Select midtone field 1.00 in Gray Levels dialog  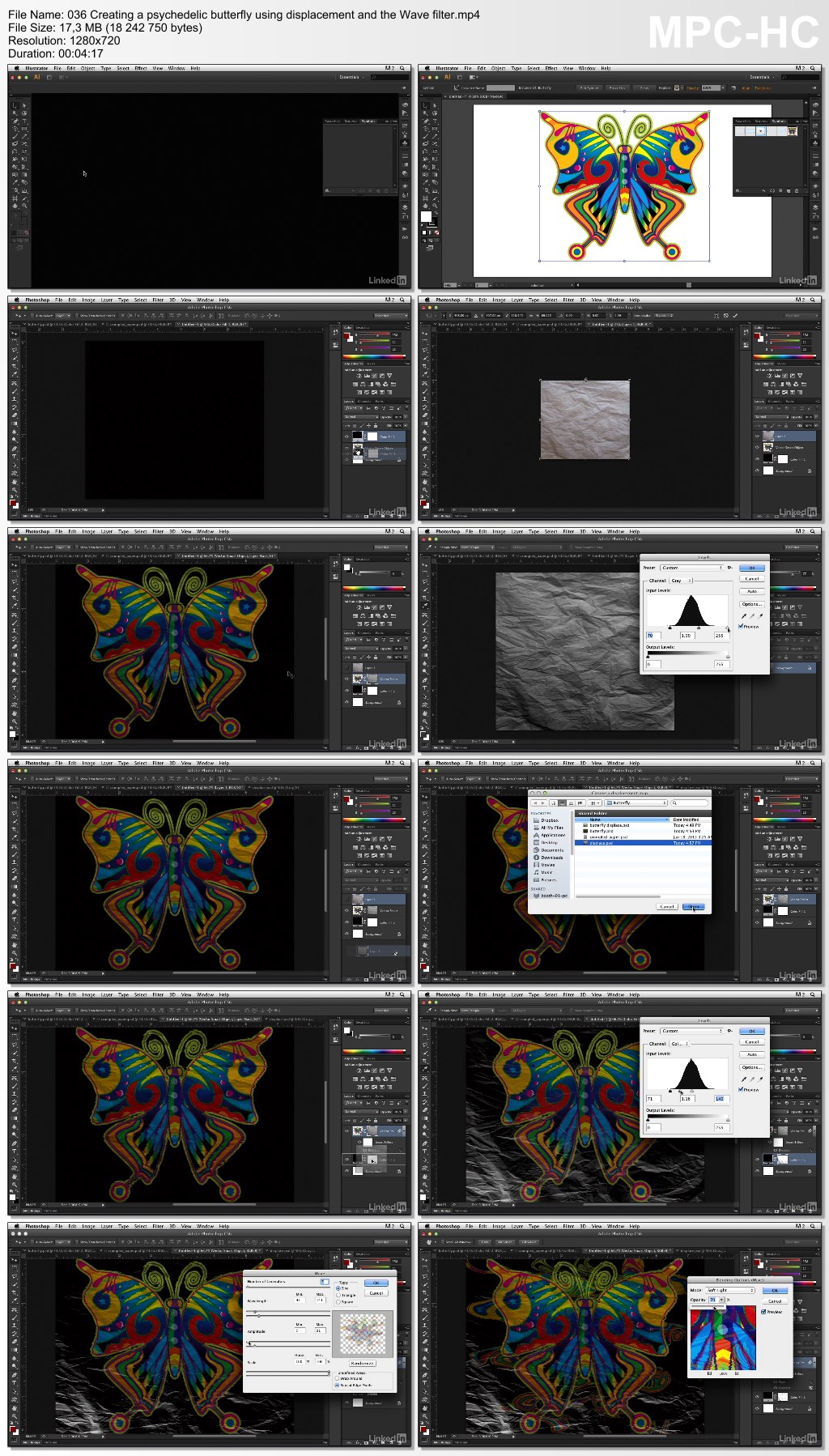click(687, 636)
